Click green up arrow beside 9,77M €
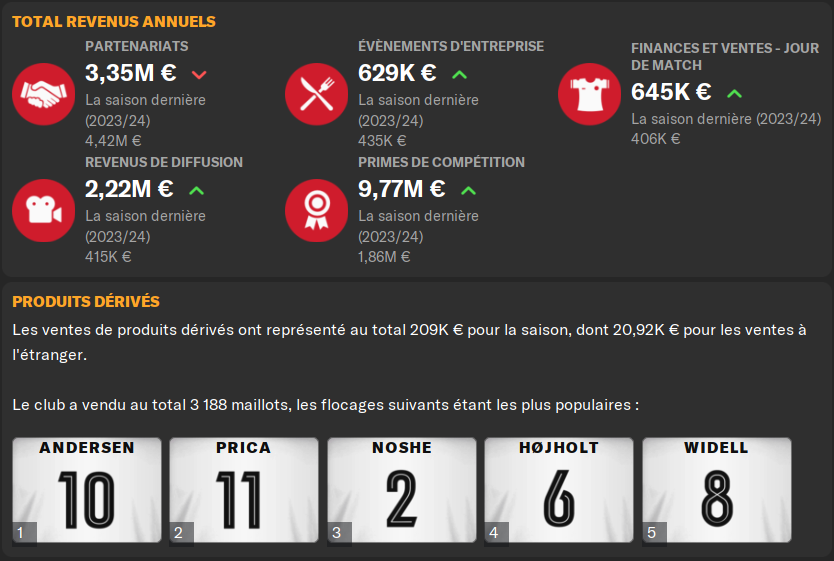Viewport: 834px width, 561px height. [x=469, y=190]
